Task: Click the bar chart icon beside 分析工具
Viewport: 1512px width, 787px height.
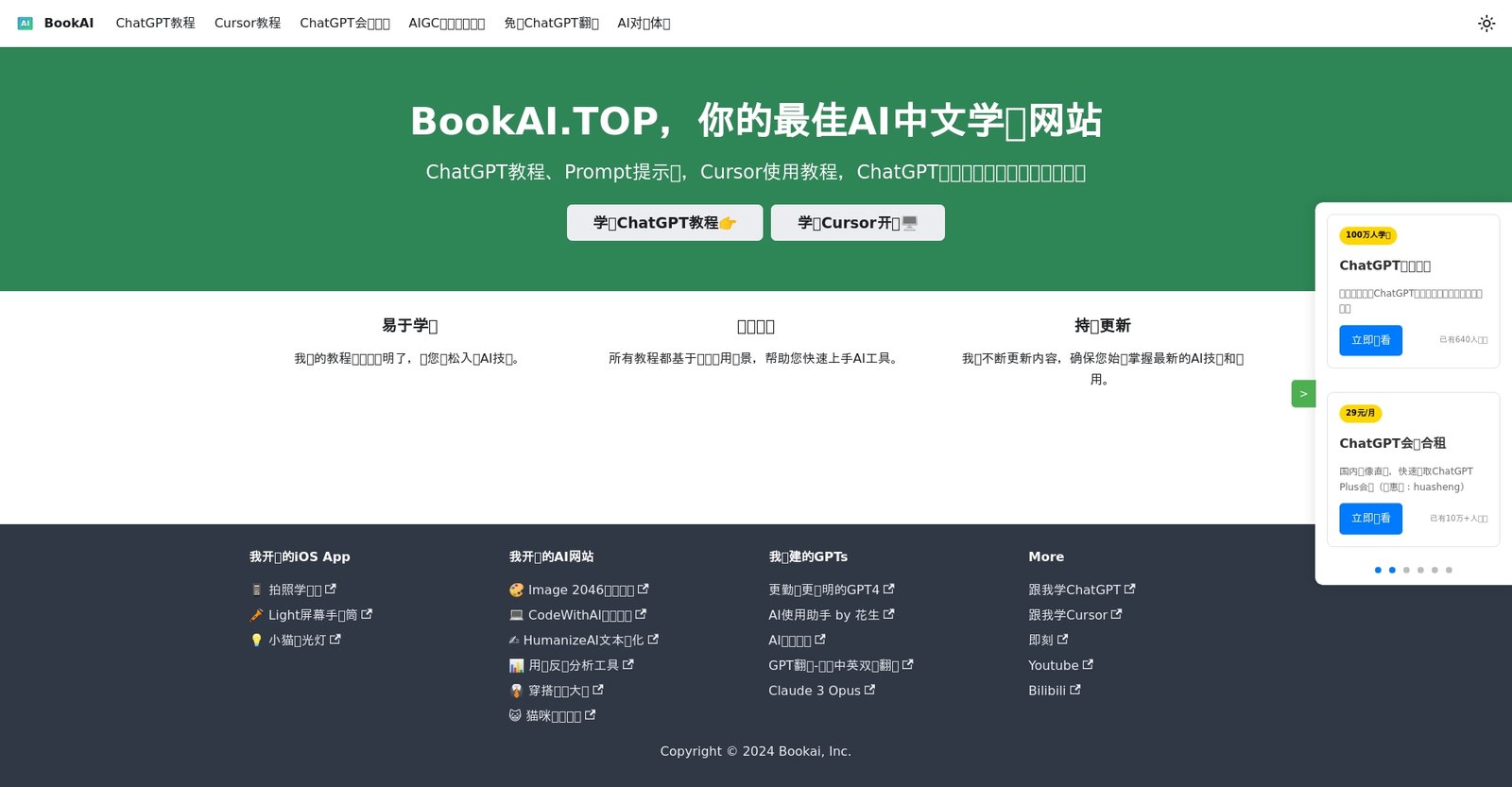Action: (x=516, y=665)
